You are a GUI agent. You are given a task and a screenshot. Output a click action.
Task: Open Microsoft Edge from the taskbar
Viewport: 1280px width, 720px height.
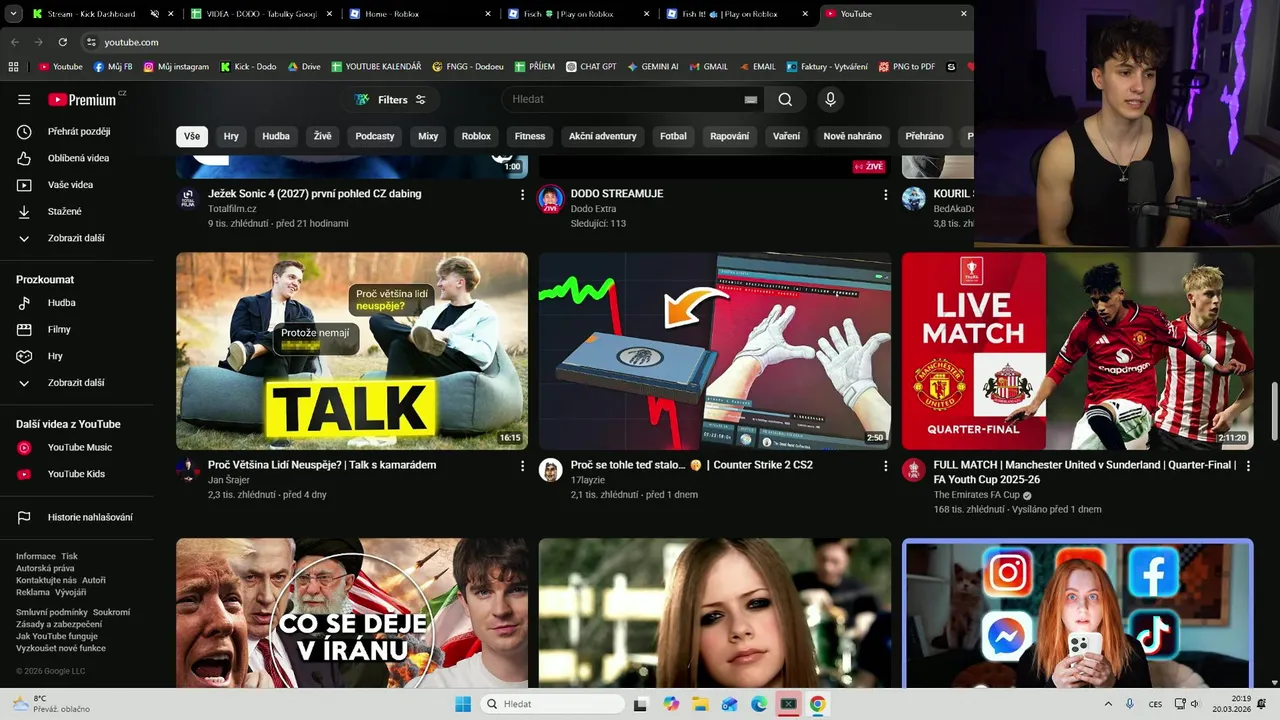pos(759,704)
